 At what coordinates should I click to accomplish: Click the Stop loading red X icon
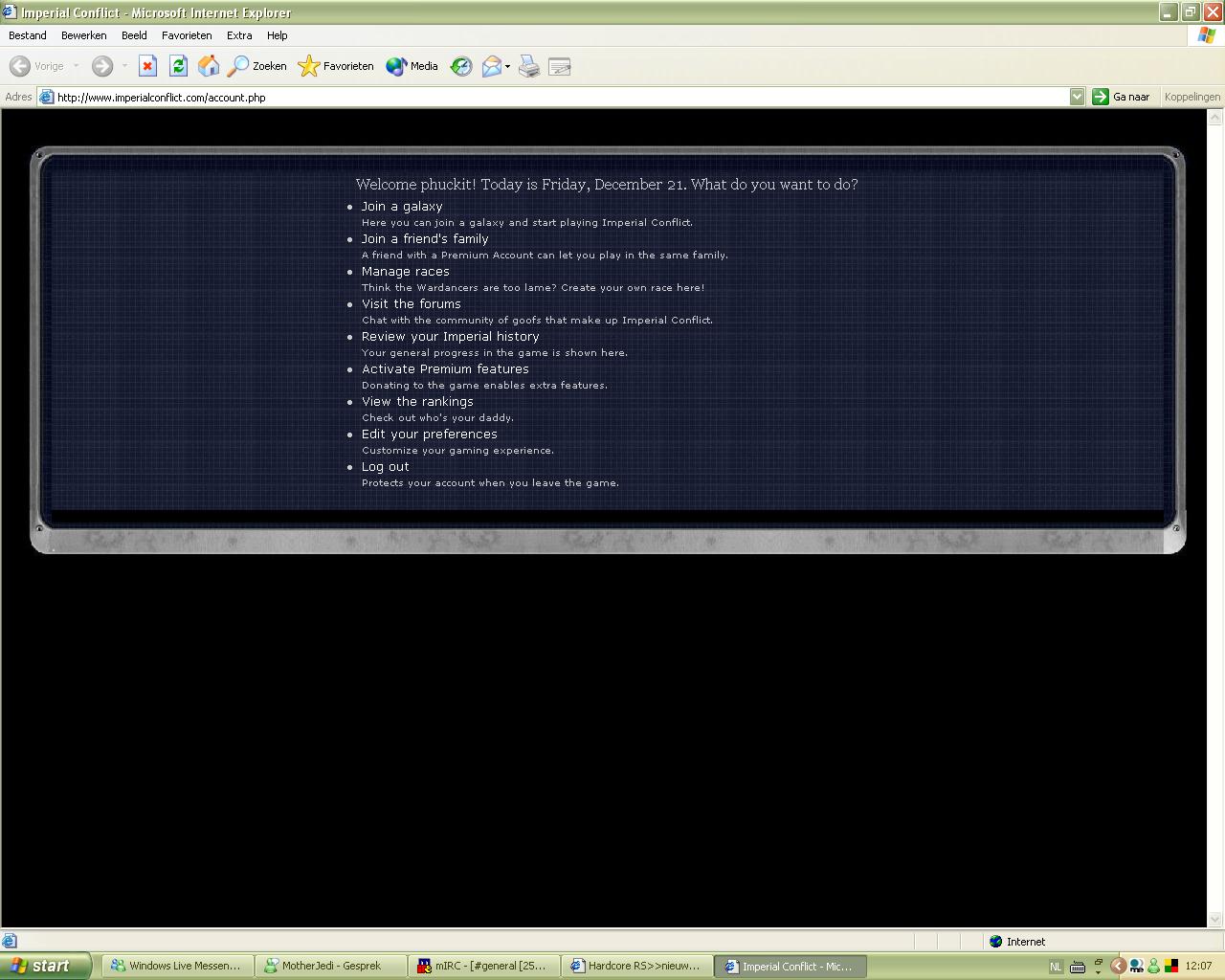pos(147,66)
